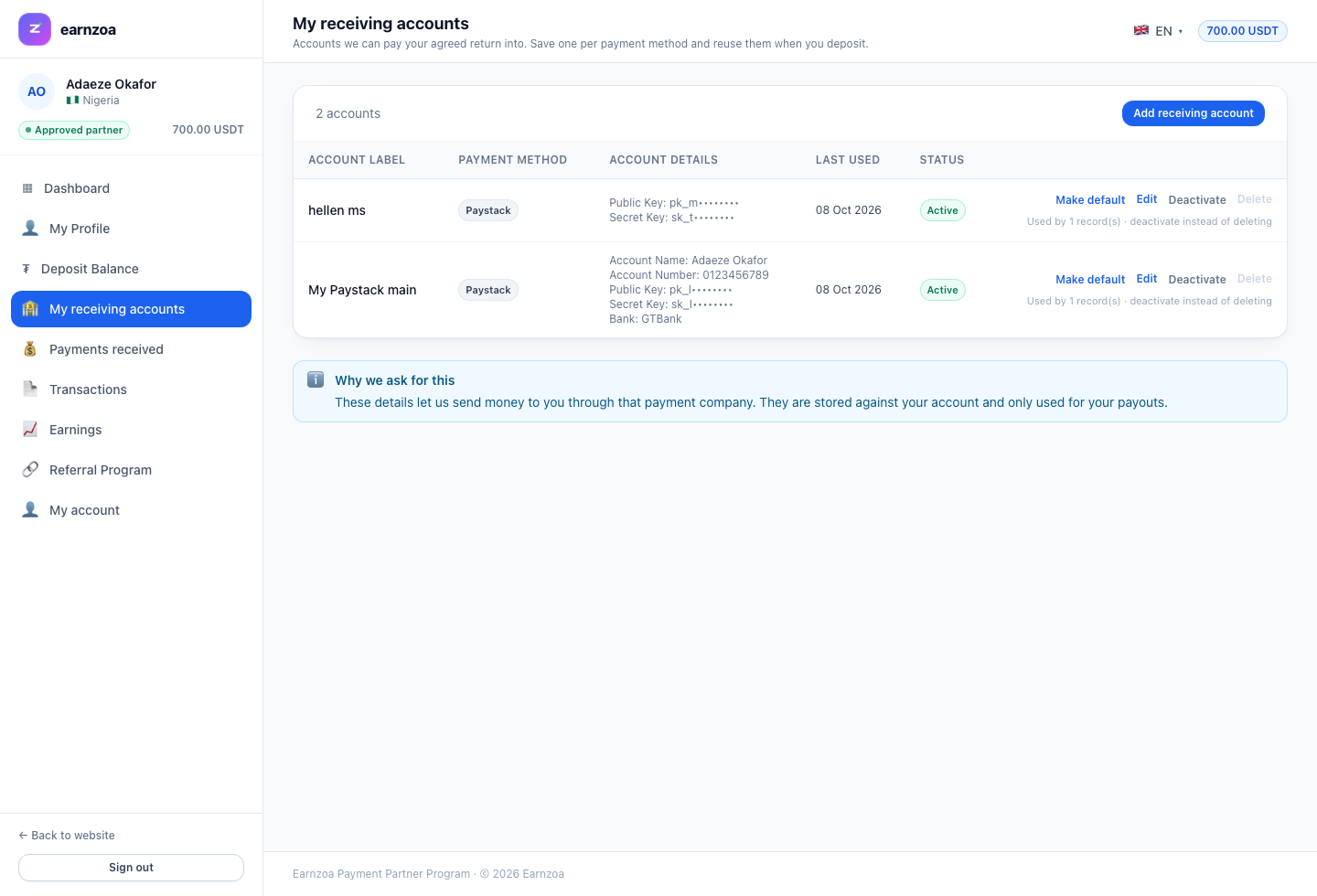Viewport: 1317px width, 896px height.
Task: Open the Dashboard menu item
Action: (x=131, y=188)
